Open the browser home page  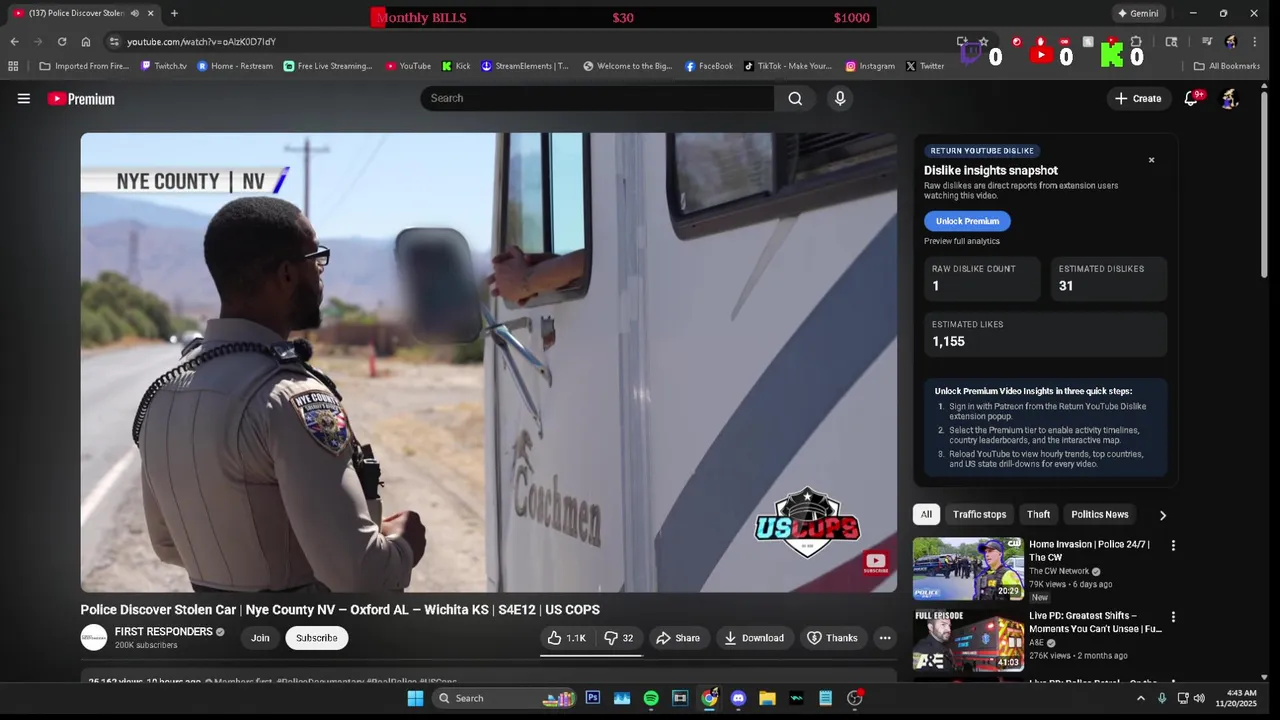[x=86, y=41]
